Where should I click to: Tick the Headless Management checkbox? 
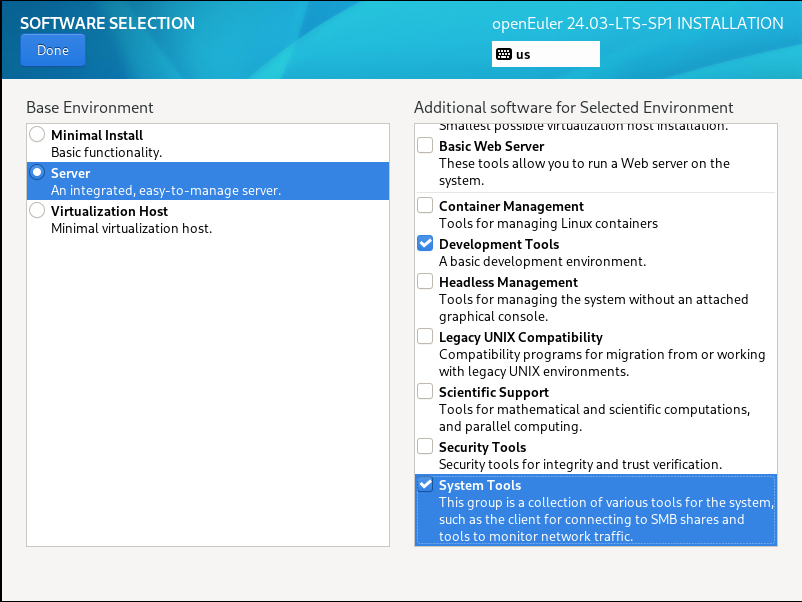click(425, 281)
